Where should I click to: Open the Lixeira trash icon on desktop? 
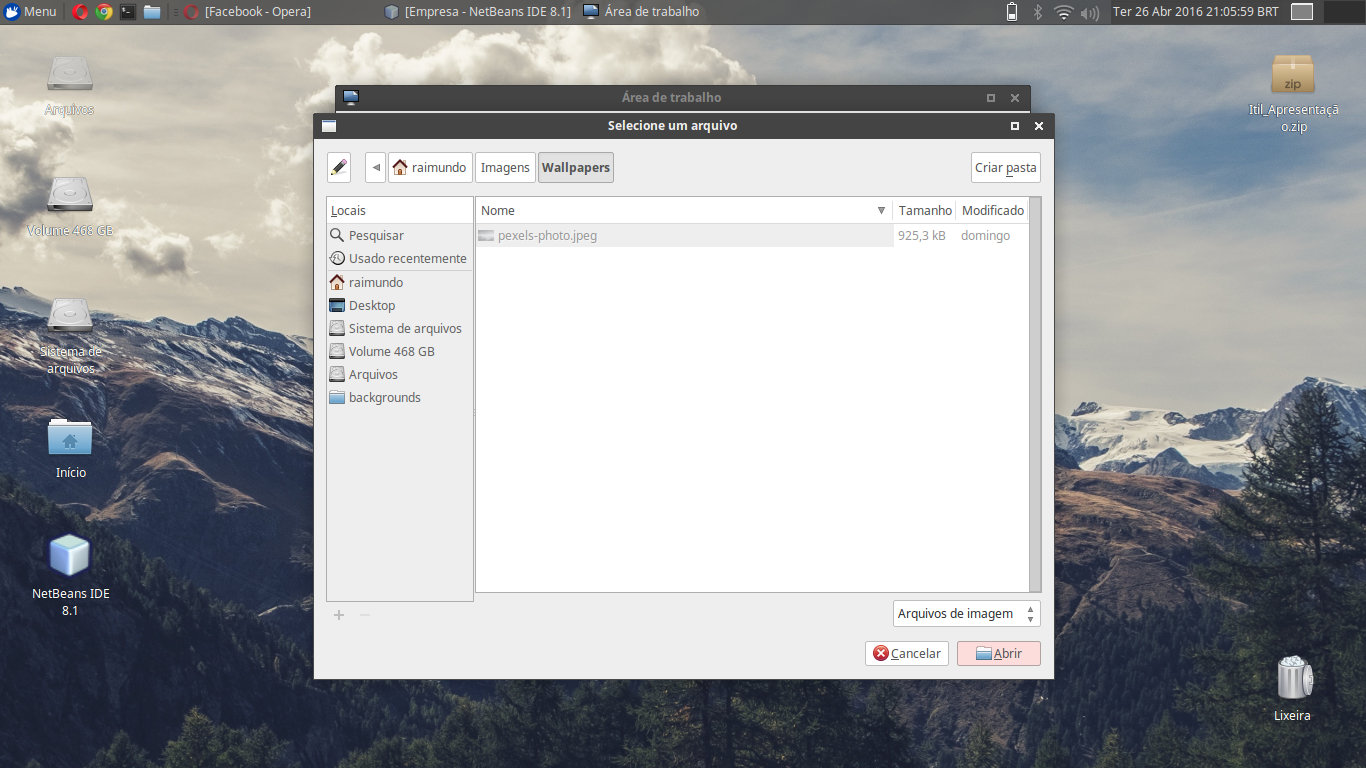[x=1292, y=679]
